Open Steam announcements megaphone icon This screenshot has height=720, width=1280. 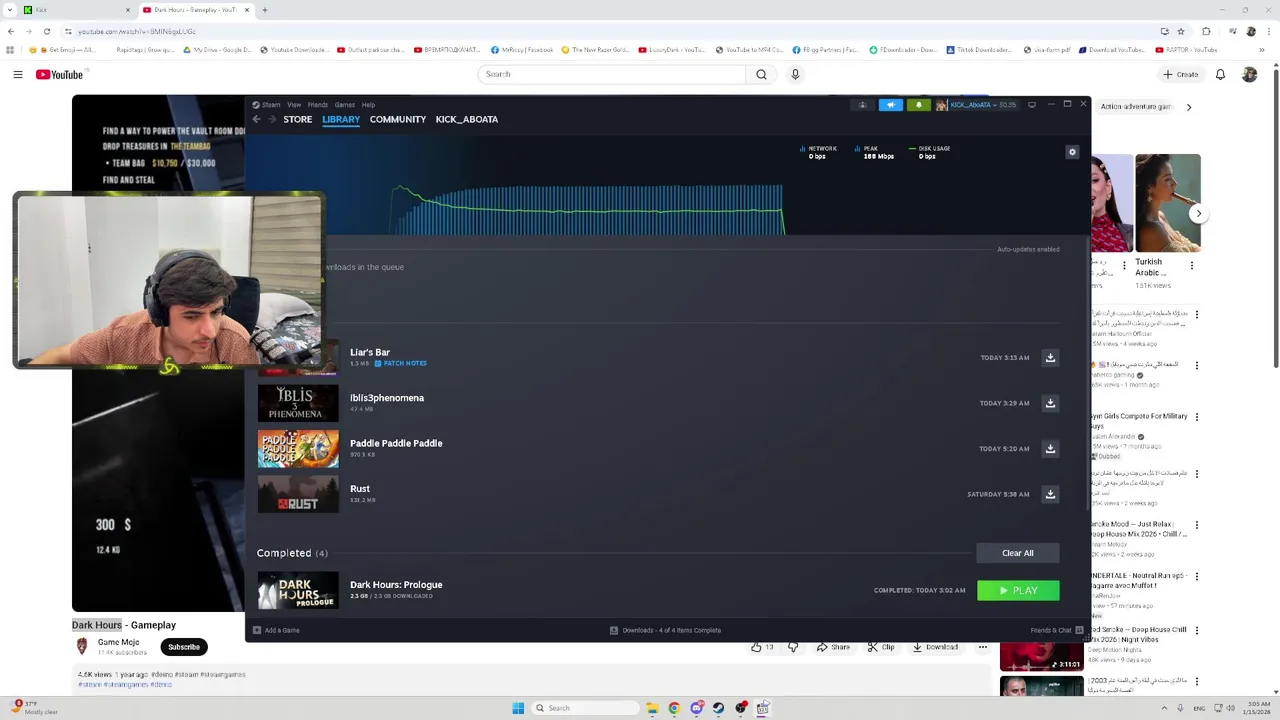click(890, 105)
